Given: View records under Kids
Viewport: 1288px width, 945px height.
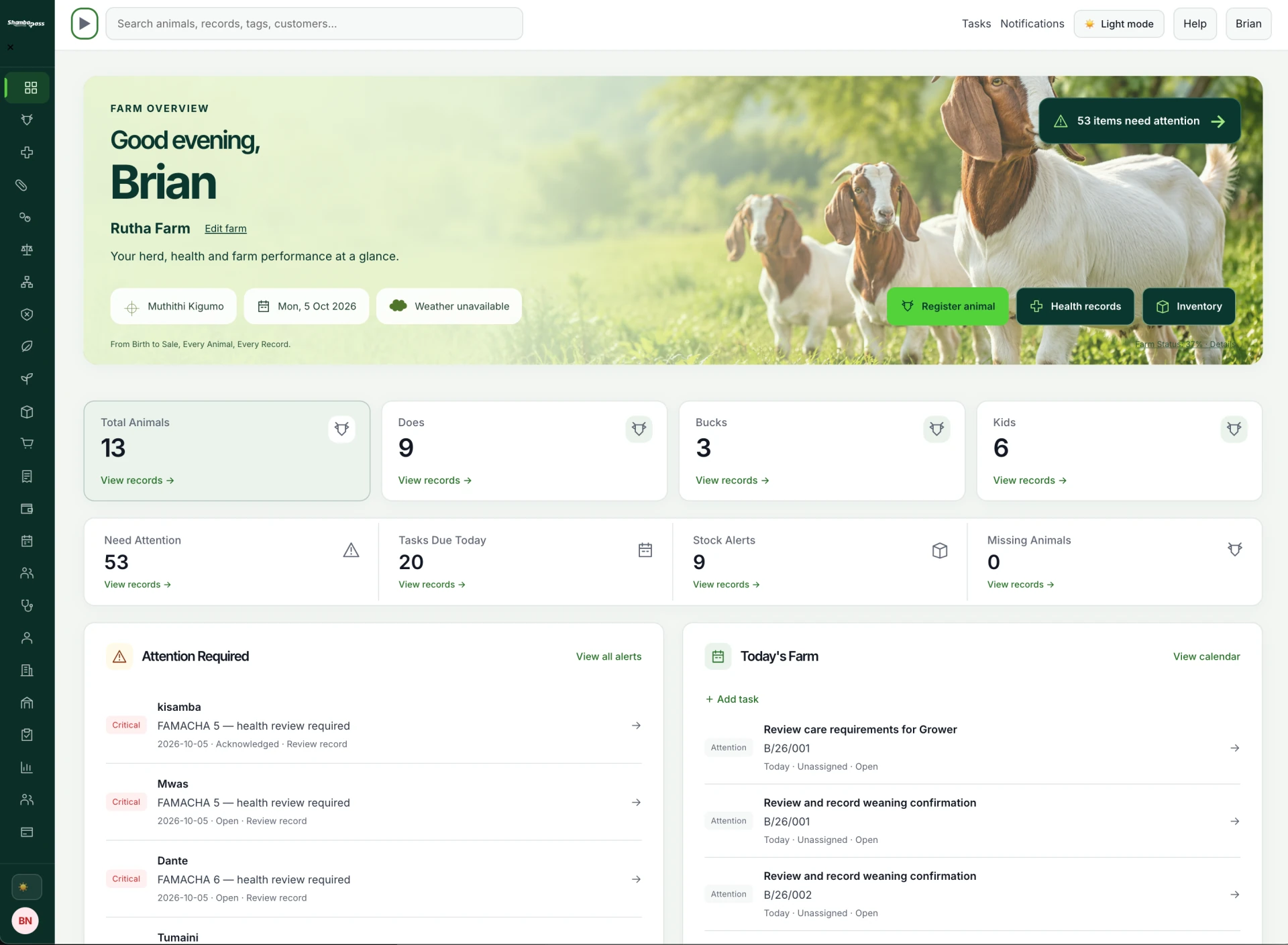Looking at the screenshot, I should (1030, 481).
